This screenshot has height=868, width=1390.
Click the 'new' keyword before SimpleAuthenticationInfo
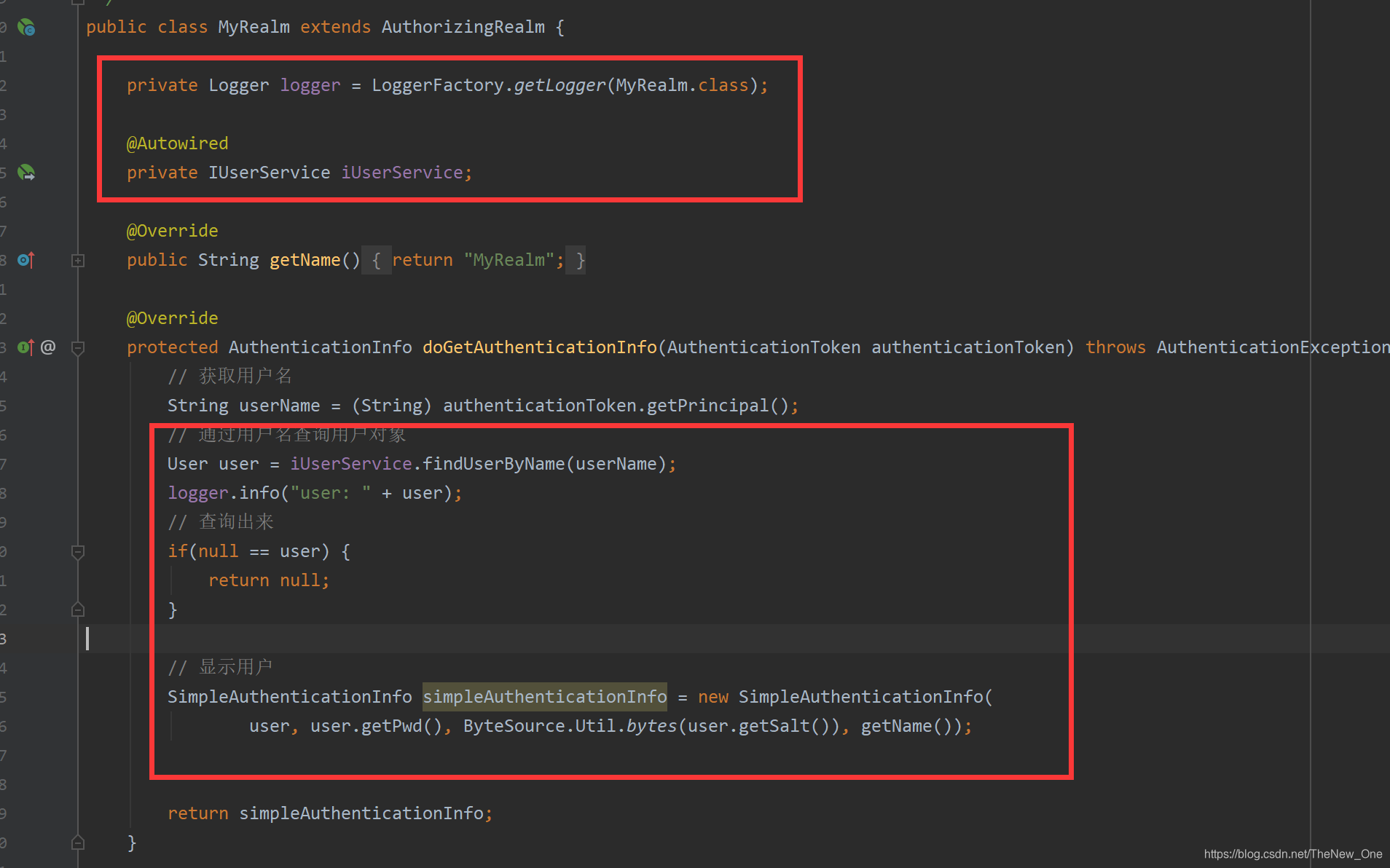click(x=712, y=697)
